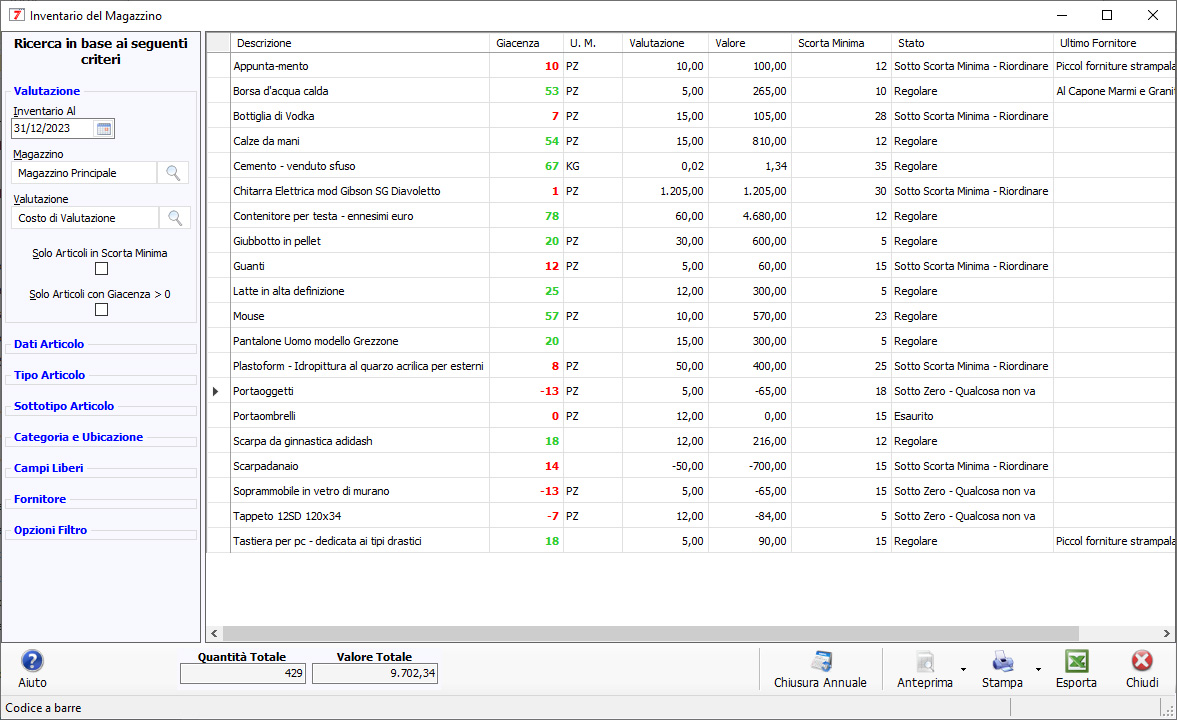Open the dropdown arrow next to Stampa
1177x720 pixels.
pos(1038,669)
